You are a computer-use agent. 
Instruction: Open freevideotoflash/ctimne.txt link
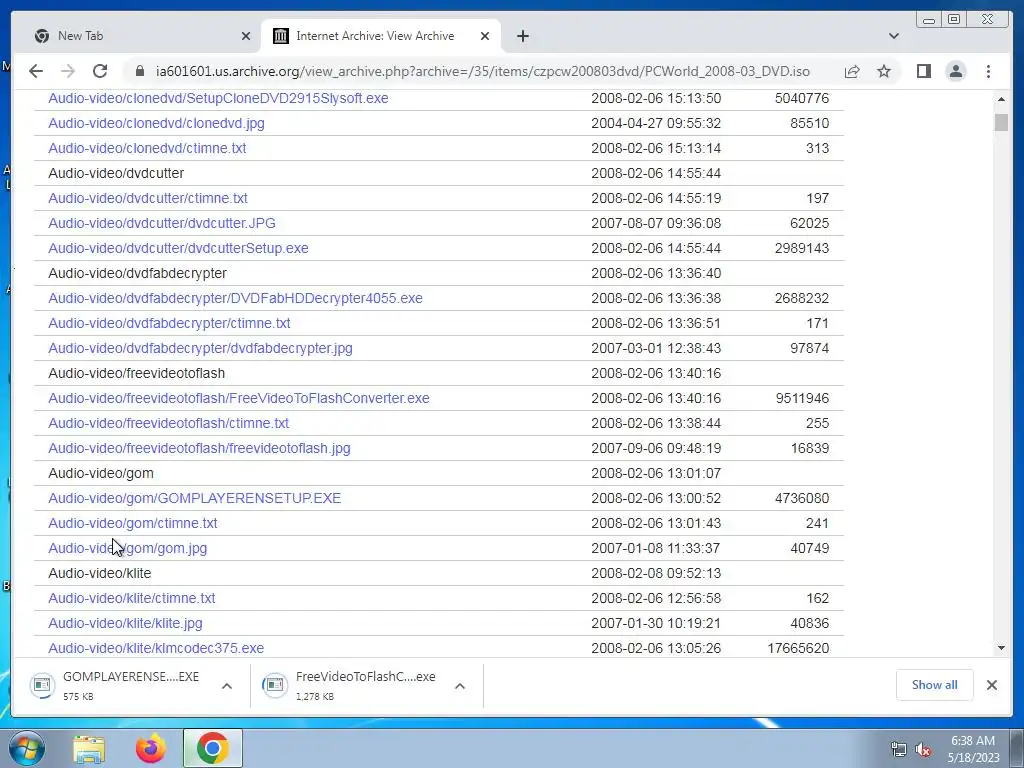tap(168, 423)
